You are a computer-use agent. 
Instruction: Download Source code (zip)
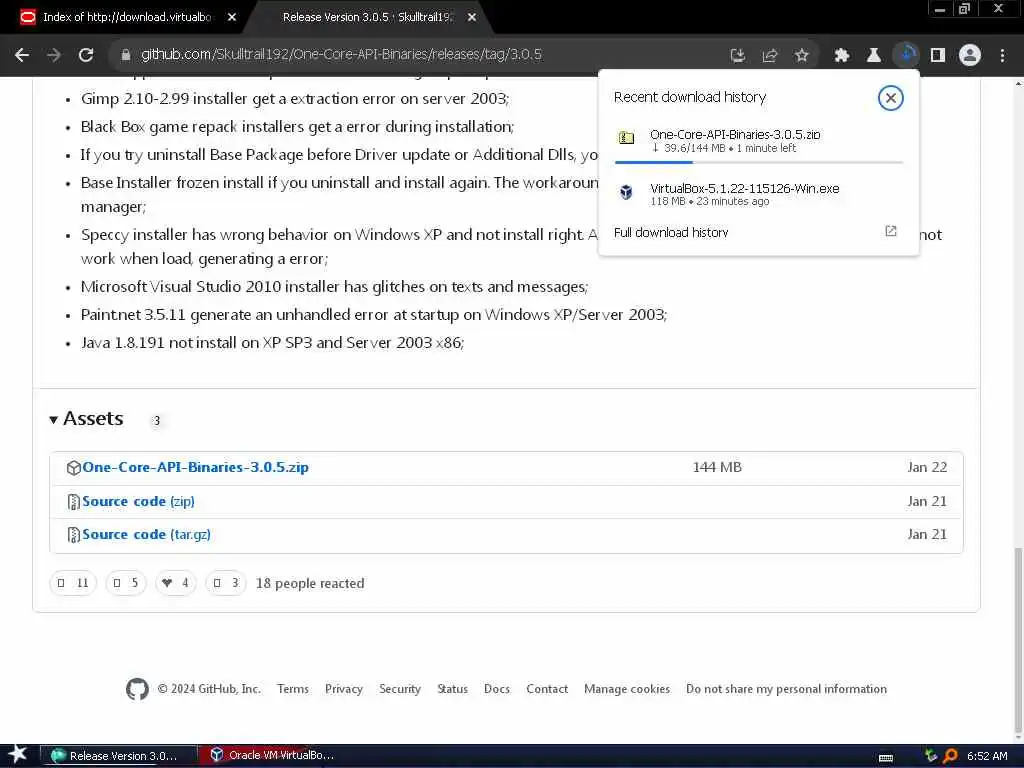138,502
